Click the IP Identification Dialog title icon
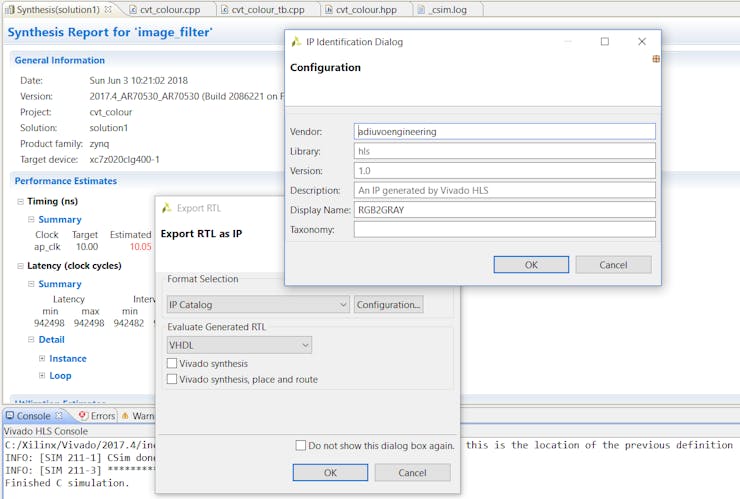740x499 pixels. click(296, 42)
